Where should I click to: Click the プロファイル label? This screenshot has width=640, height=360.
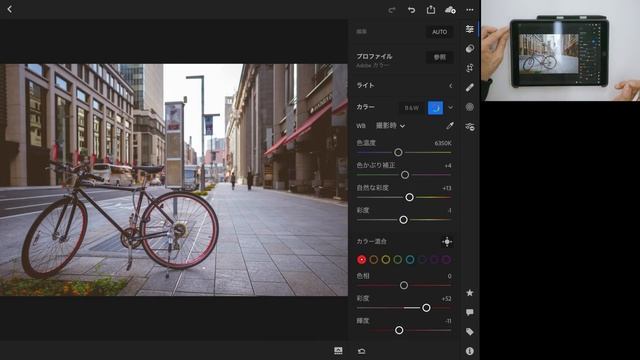[x=374, y=56]
